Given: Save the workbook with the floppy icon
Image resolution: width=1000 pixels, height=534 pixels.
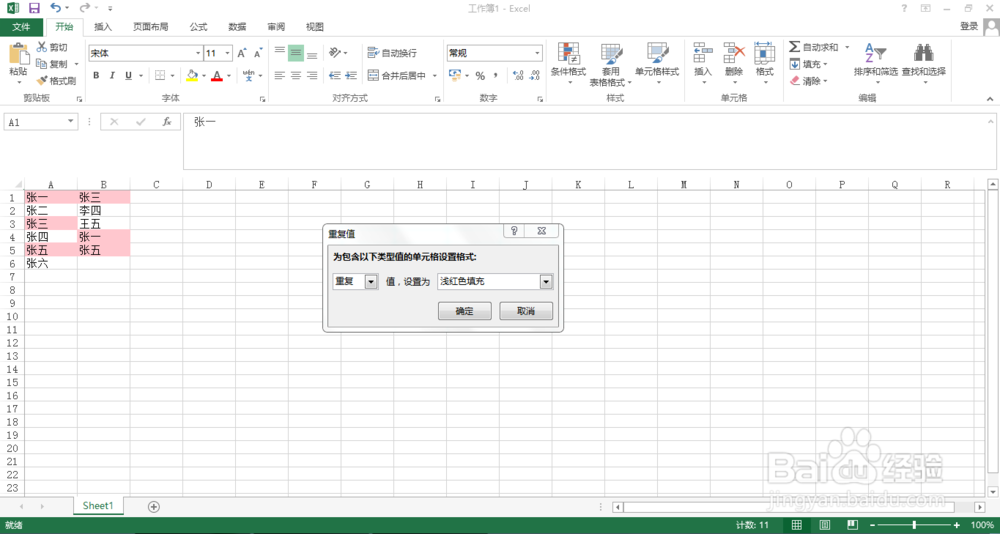Looking at the screenshot, I should [34, 8].
